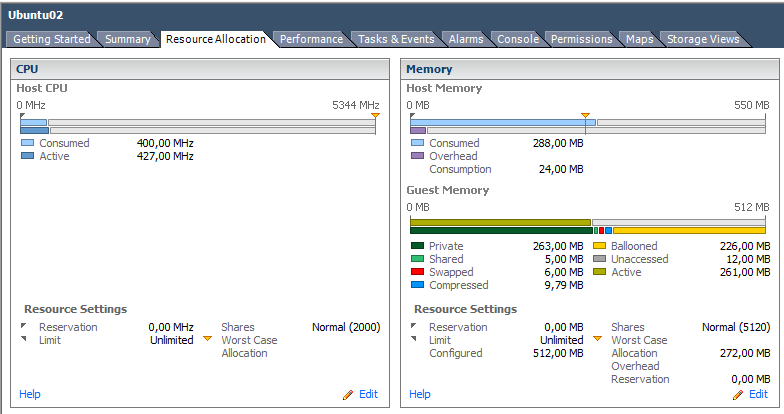Click Memory shares Normal (5120) value
This screenshot has height=414, width=784.
tap(736, 327)
